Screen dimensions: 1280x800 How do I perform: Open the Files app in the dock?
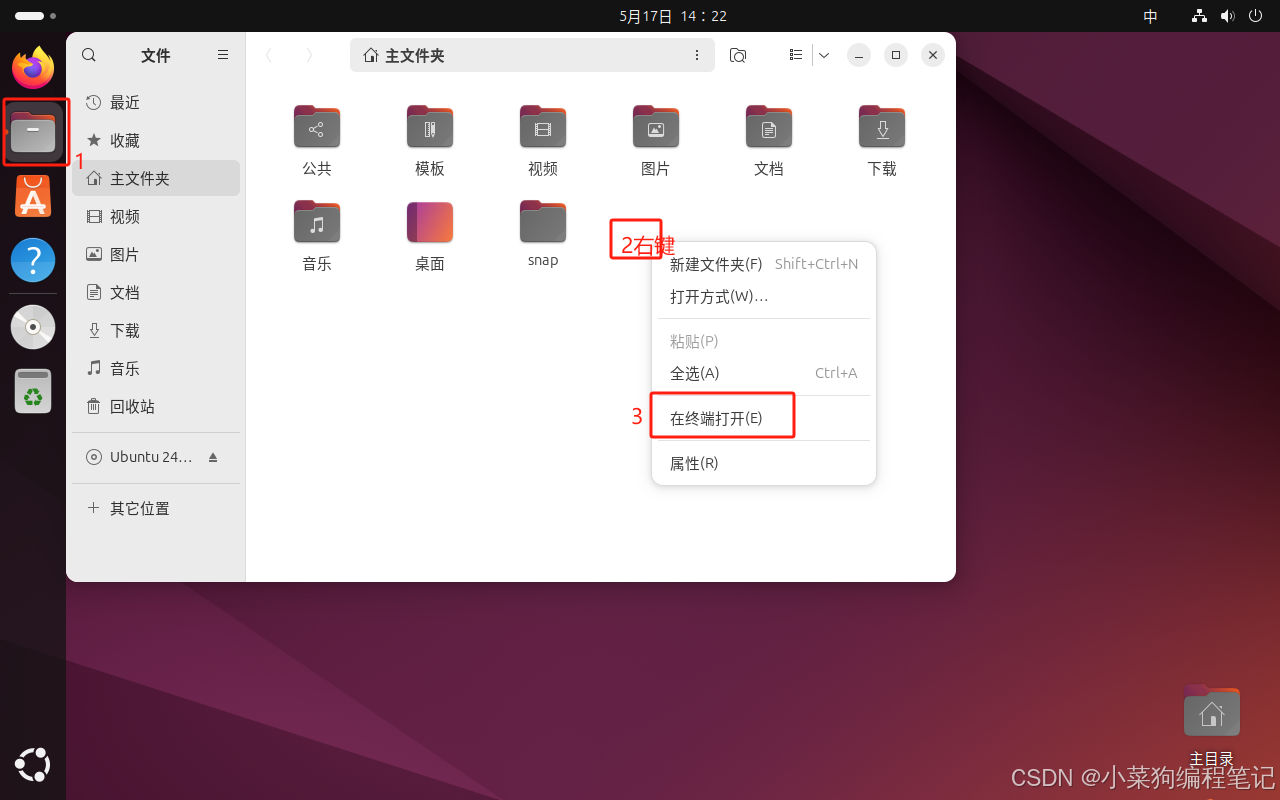[x=33, y=132]
